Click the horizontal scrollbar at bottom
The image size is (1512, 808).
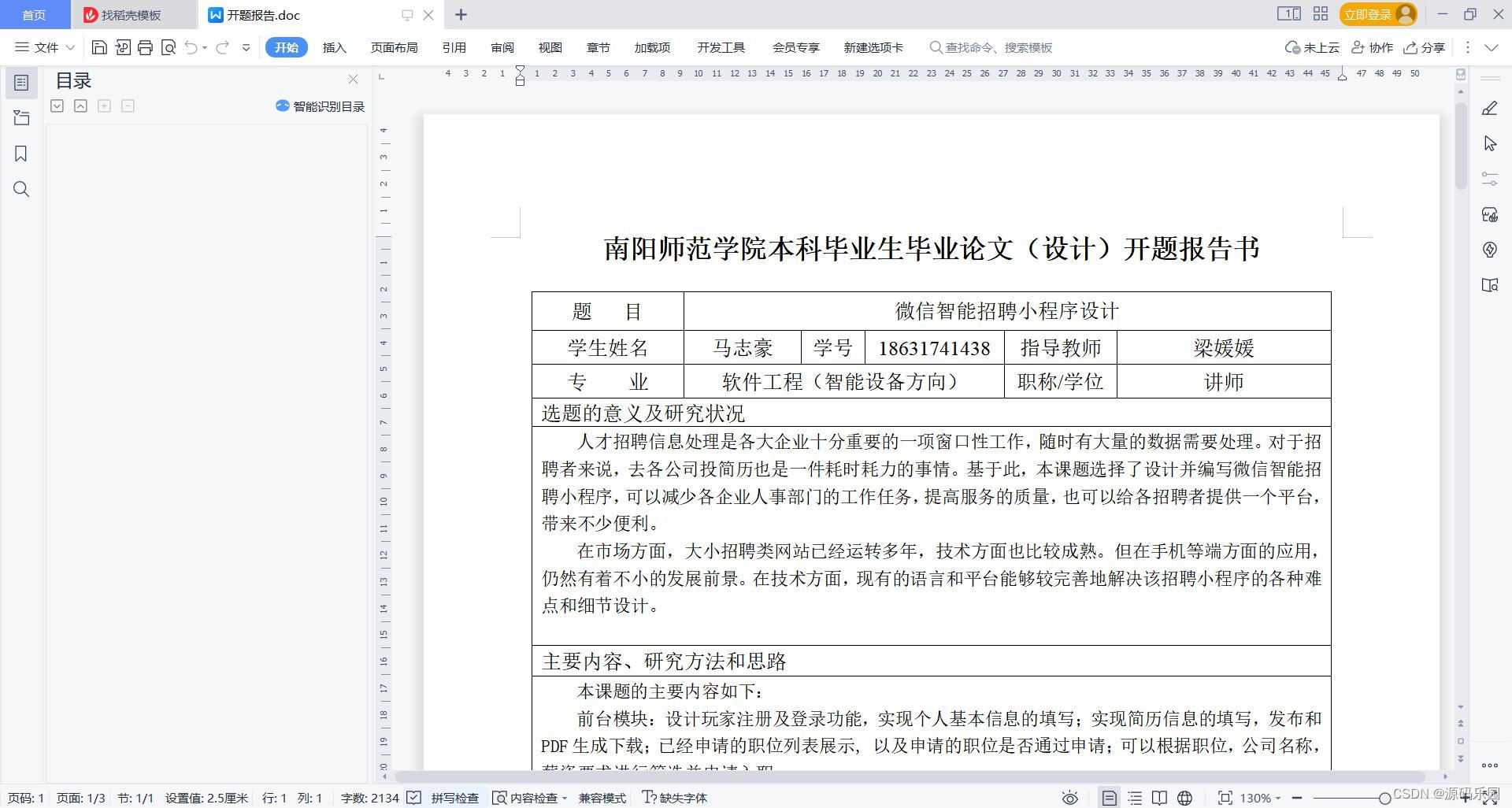click(x=910, y=776)
